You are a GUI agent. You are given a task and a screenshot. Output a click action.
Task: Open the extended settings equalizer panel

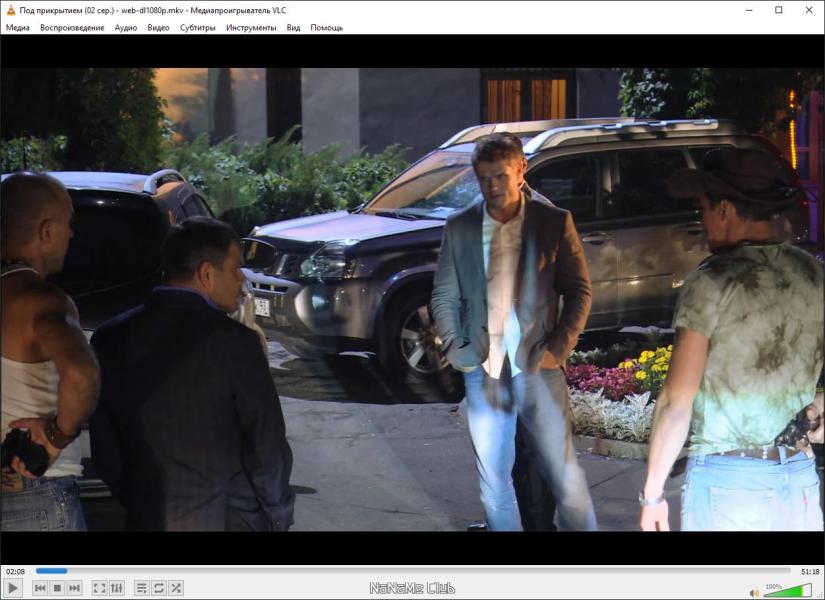tap(117, 588)
